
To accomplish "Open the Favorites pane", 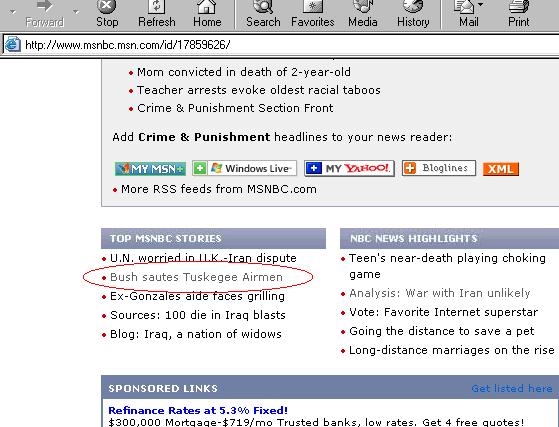I will coord(313,14).
